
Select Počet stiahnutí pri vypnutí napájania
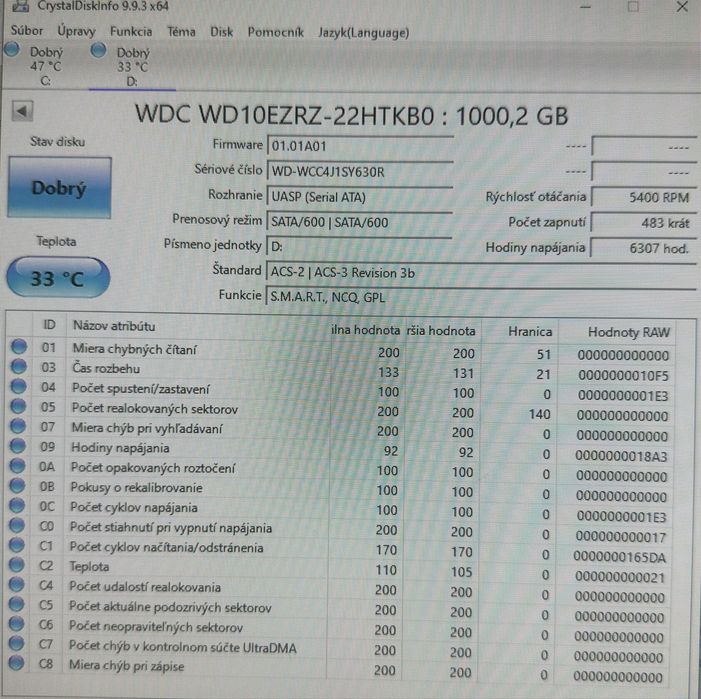click(171, 527)
